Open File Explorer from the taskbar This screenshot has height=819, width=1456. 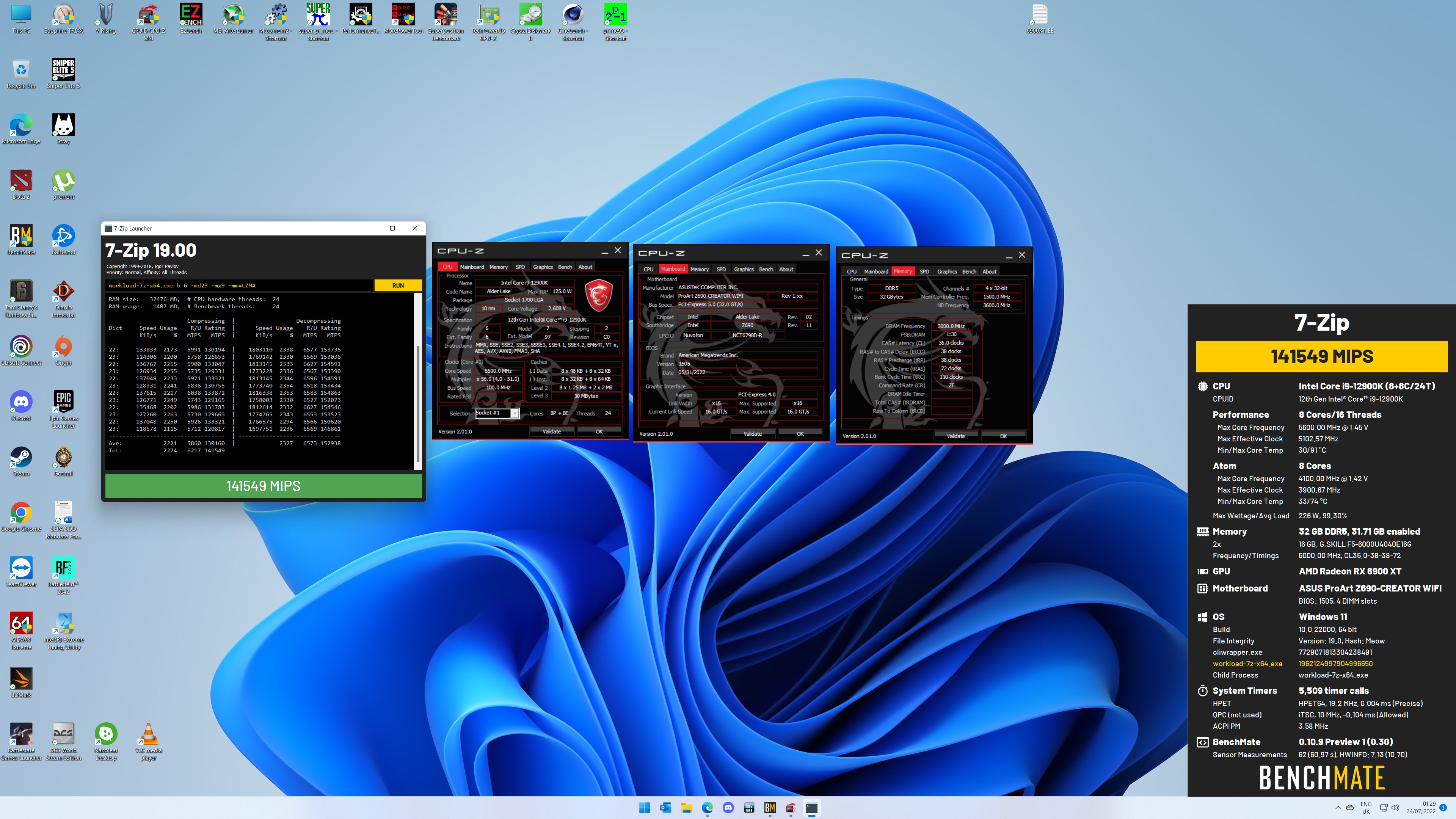tap(686, 808)
